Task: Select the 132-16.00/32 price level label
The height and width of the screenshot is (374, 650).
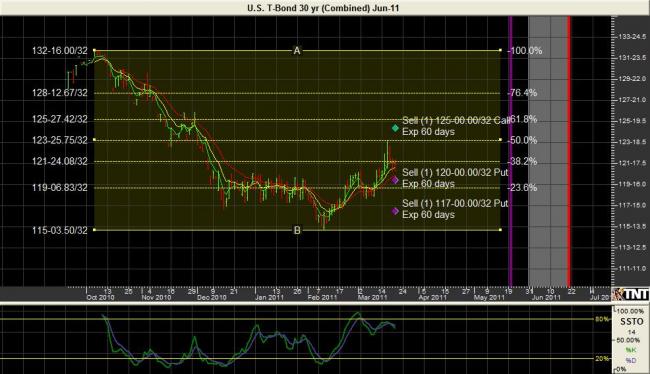Action: pyautogui.click(x=60, y=51)
